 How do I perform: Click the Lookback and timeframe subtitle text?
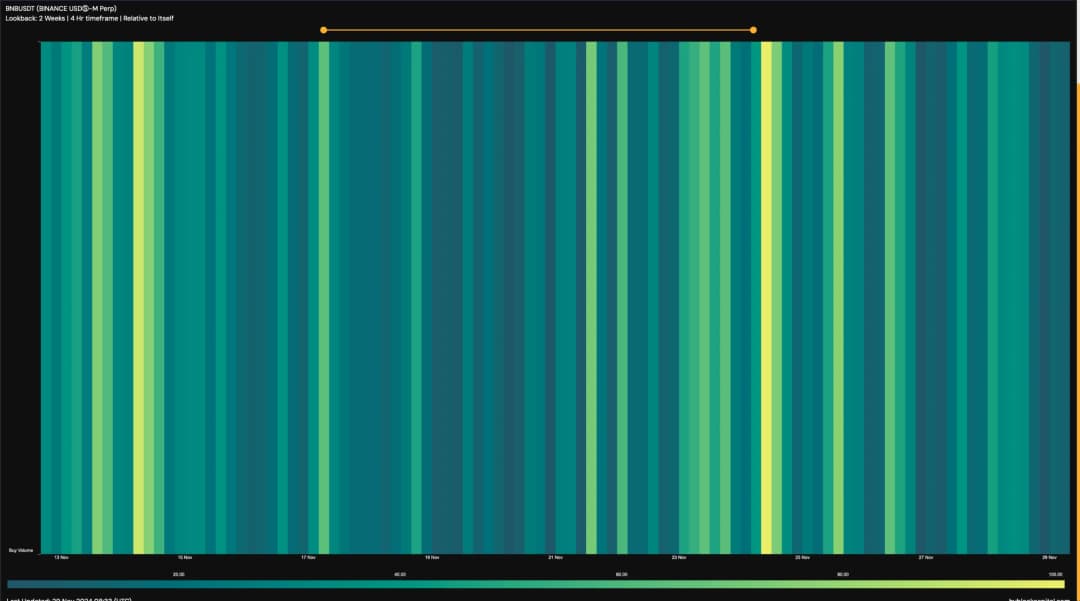(x=90, y=19)
